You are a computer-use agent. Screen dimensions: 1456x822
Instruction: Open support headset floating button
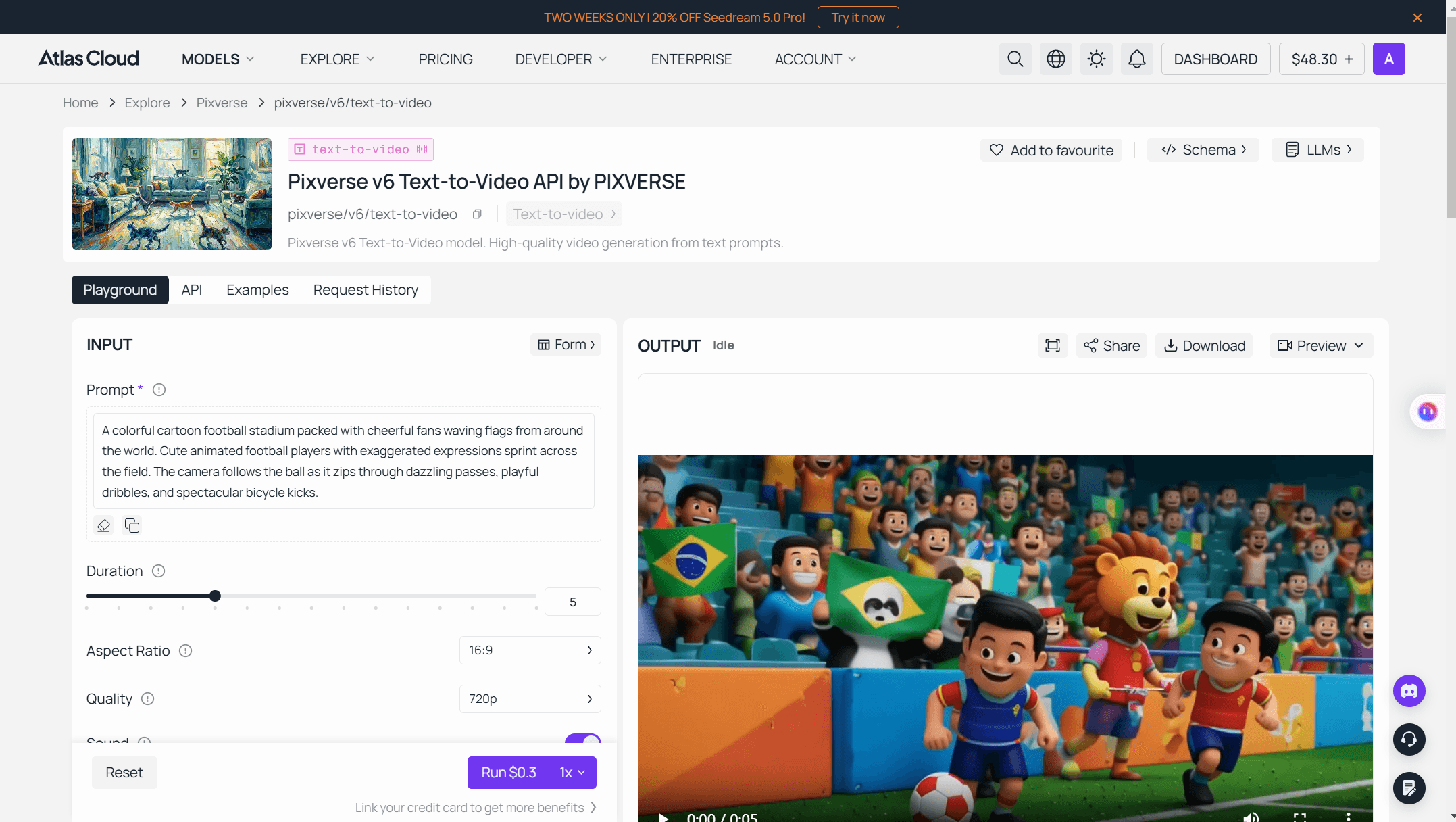(1409, 740)
